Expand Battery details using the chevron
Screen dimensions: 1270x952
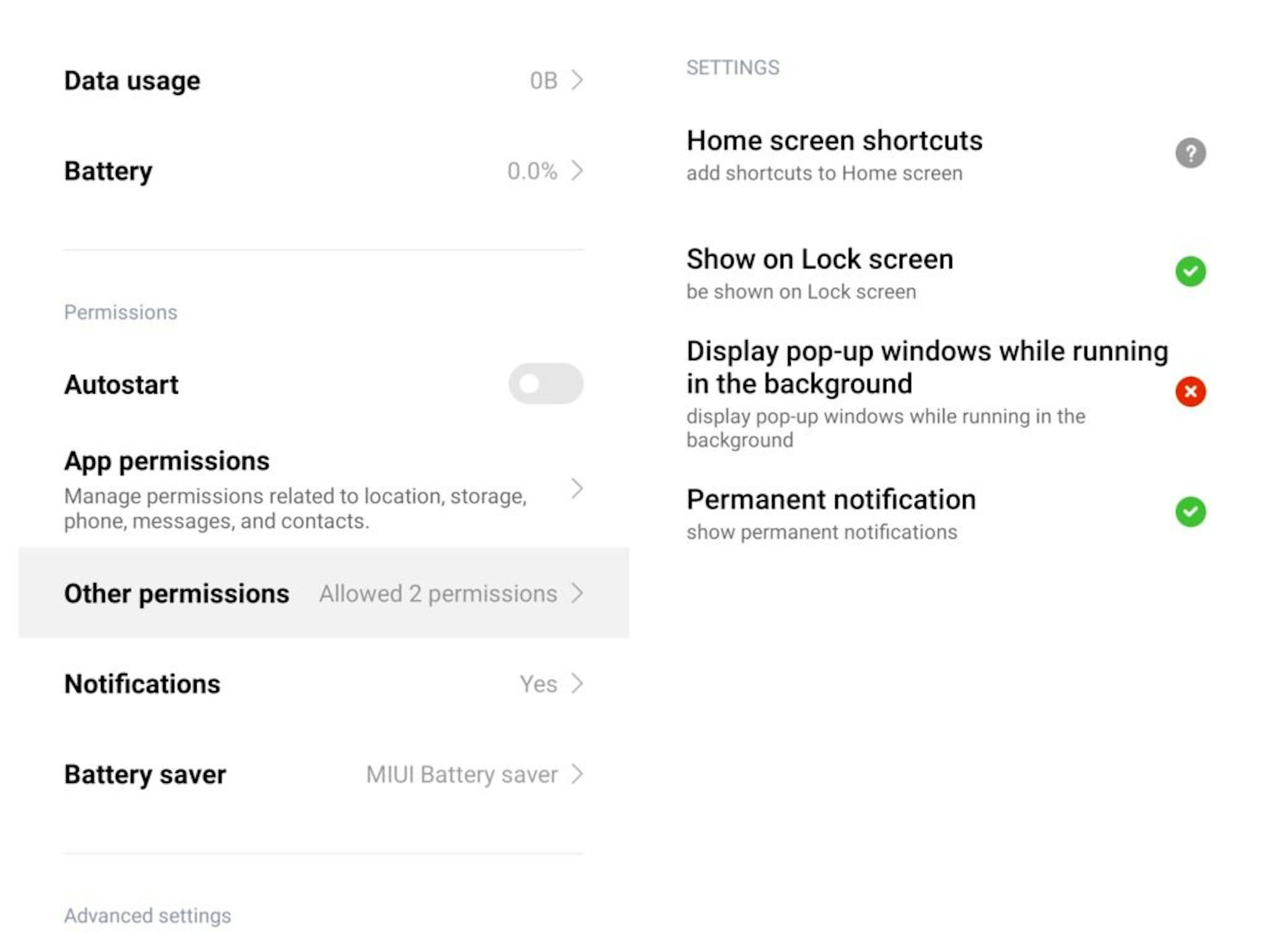(x=577, y=170)
